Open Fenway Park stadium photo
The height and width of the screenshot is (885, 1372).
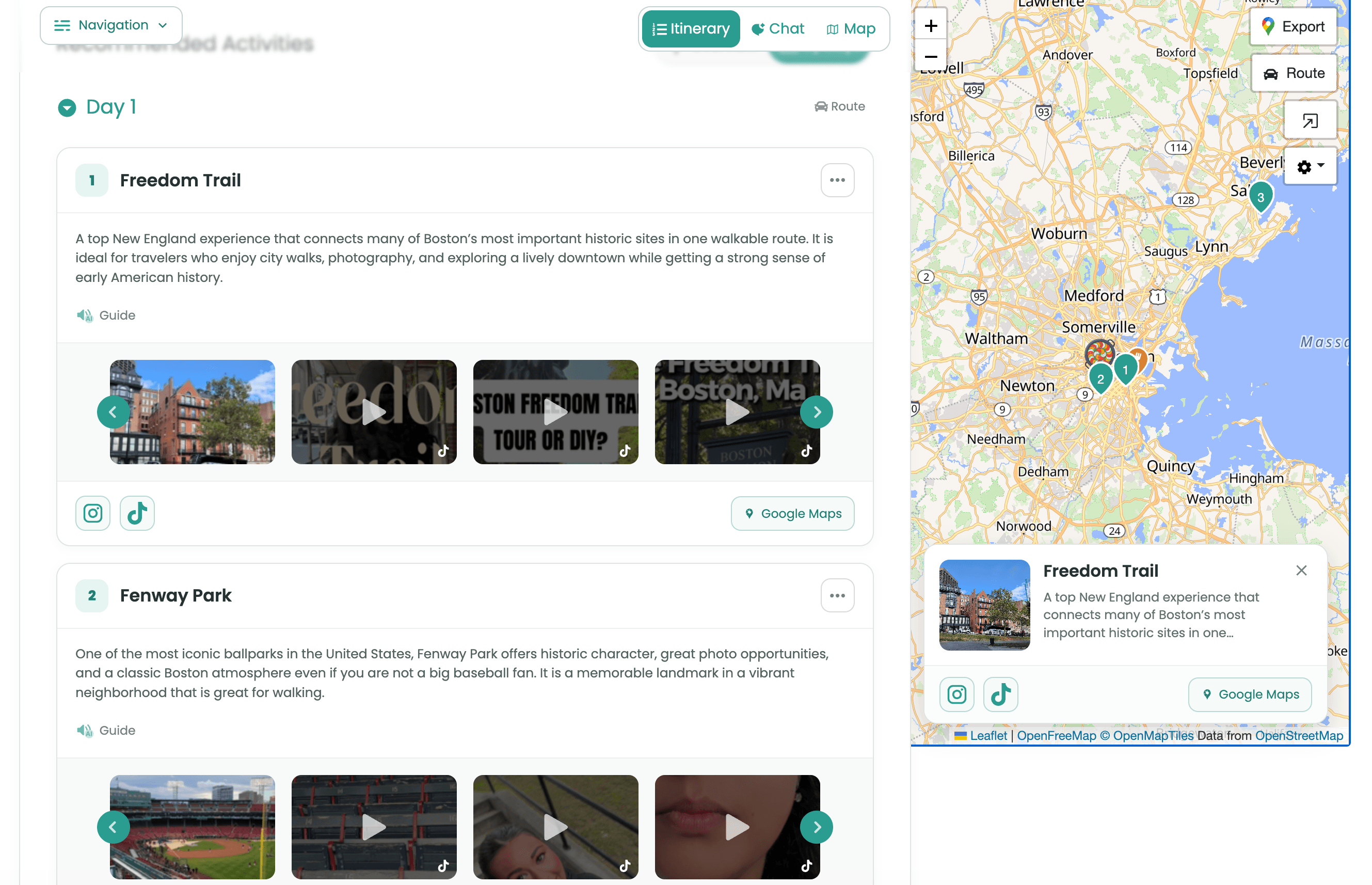(193, 827)
